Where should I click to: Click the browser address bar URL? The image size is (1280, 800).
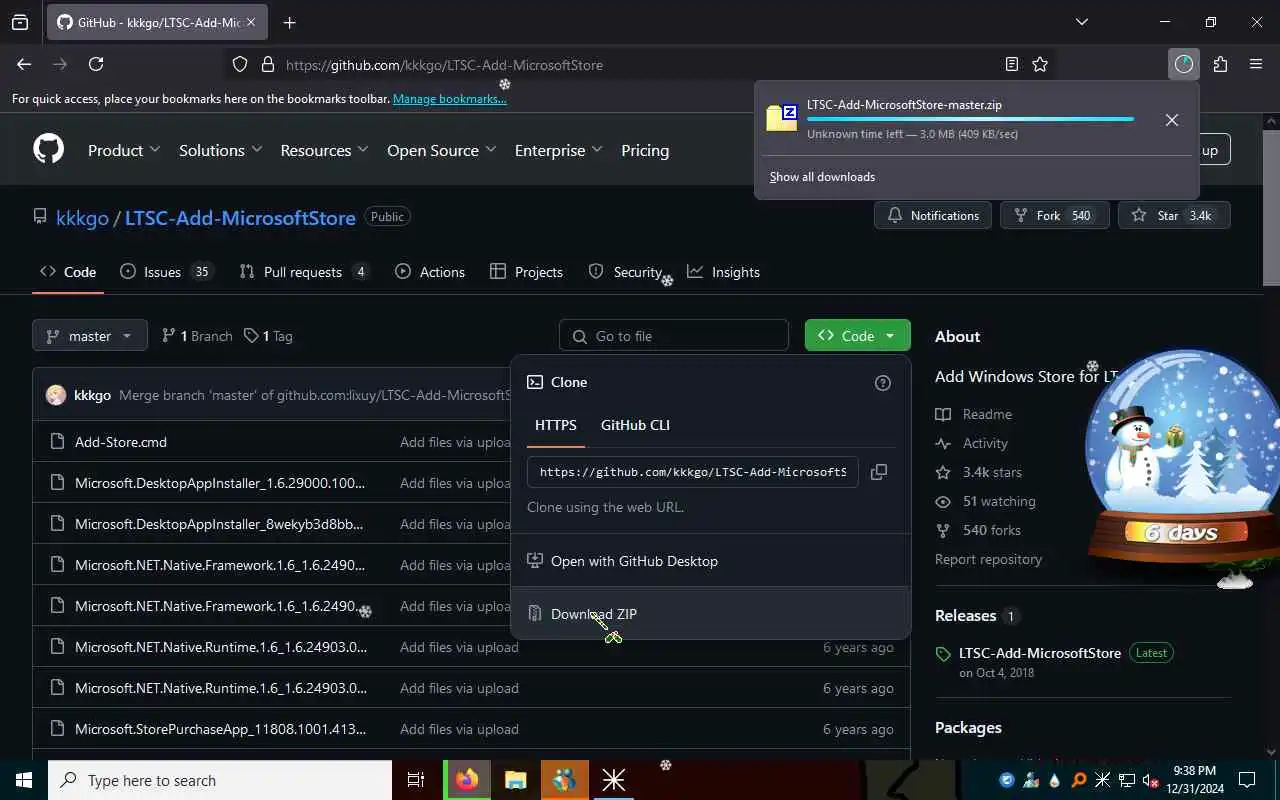444,65
